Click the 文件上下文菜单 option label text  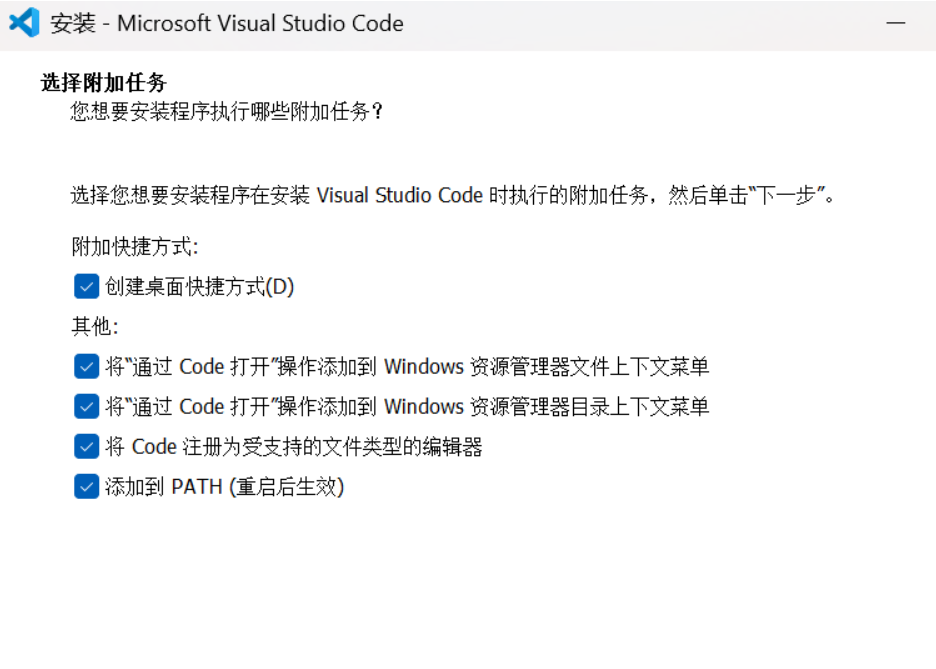click(x=408, y=367)
